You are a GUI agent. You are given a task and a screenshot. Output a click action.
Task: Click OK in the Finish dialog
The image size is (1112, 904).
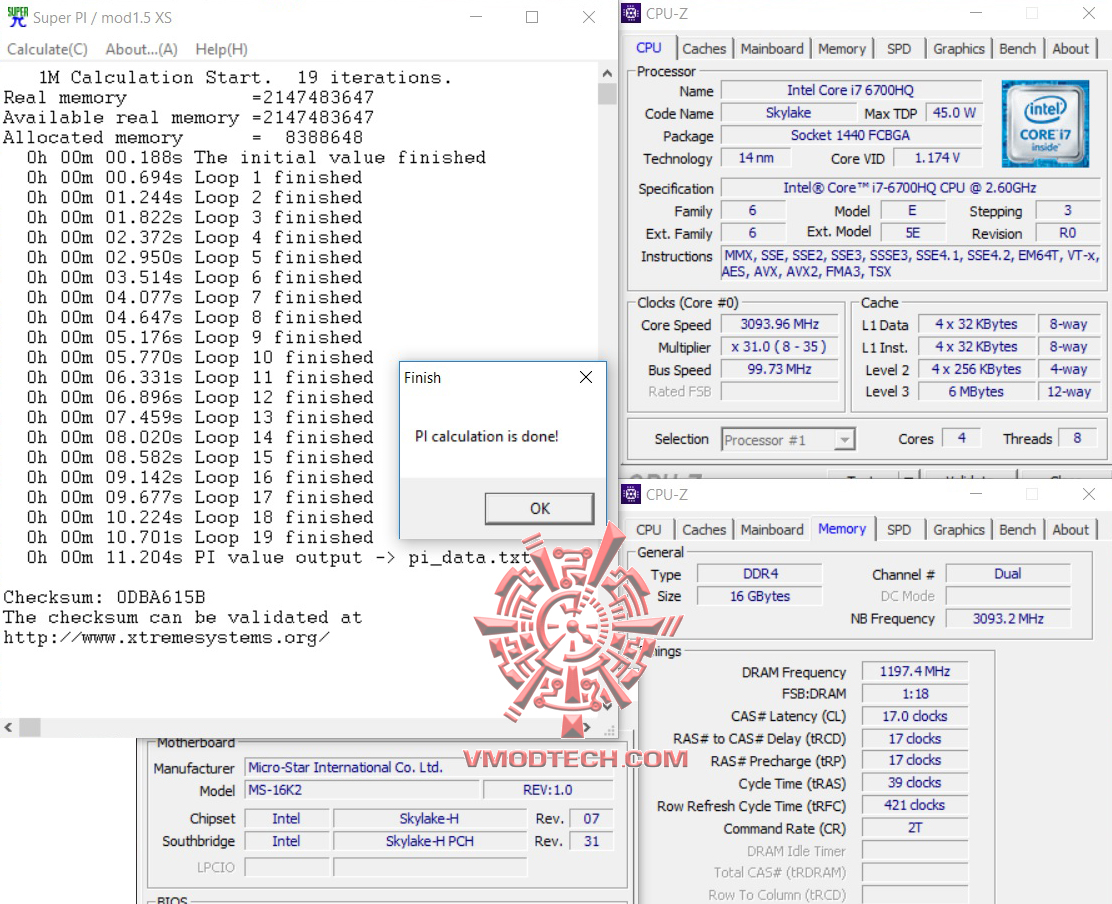(x=539, y=508)
